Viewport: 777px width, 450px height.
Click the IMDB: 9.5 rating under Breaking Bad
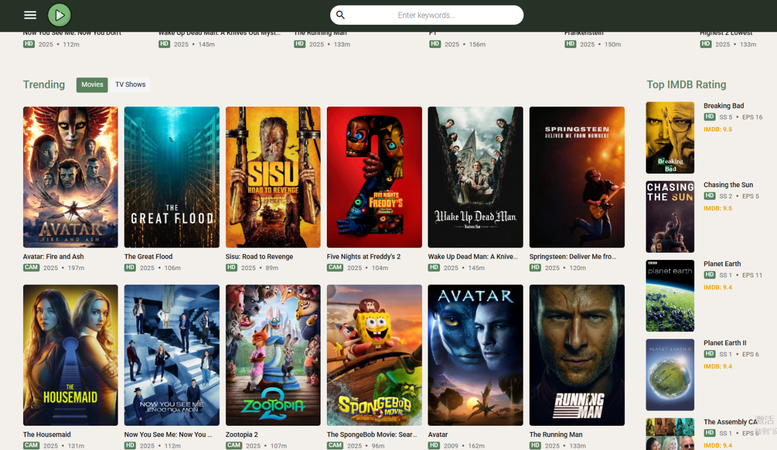[x=718, y=129]
